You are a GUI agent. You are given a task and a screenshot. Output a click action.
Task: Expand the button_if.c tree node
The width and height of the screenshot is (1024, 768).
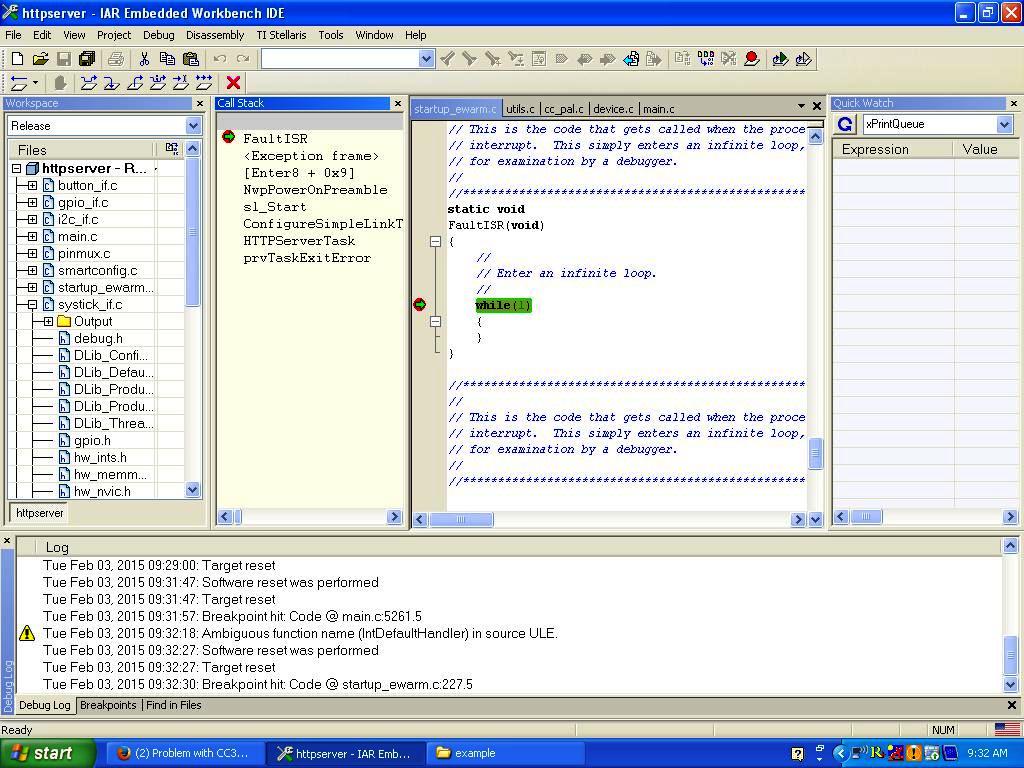tap(32, 185)
